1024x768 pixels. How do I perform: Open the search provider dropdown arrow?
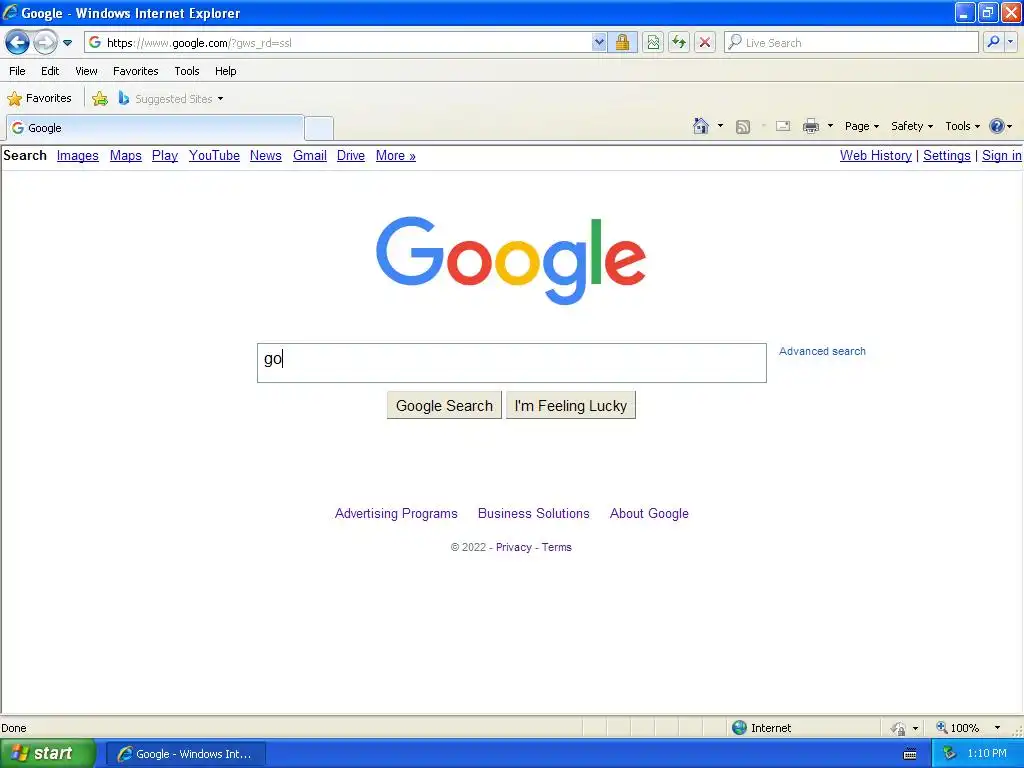pos(1010,43)
